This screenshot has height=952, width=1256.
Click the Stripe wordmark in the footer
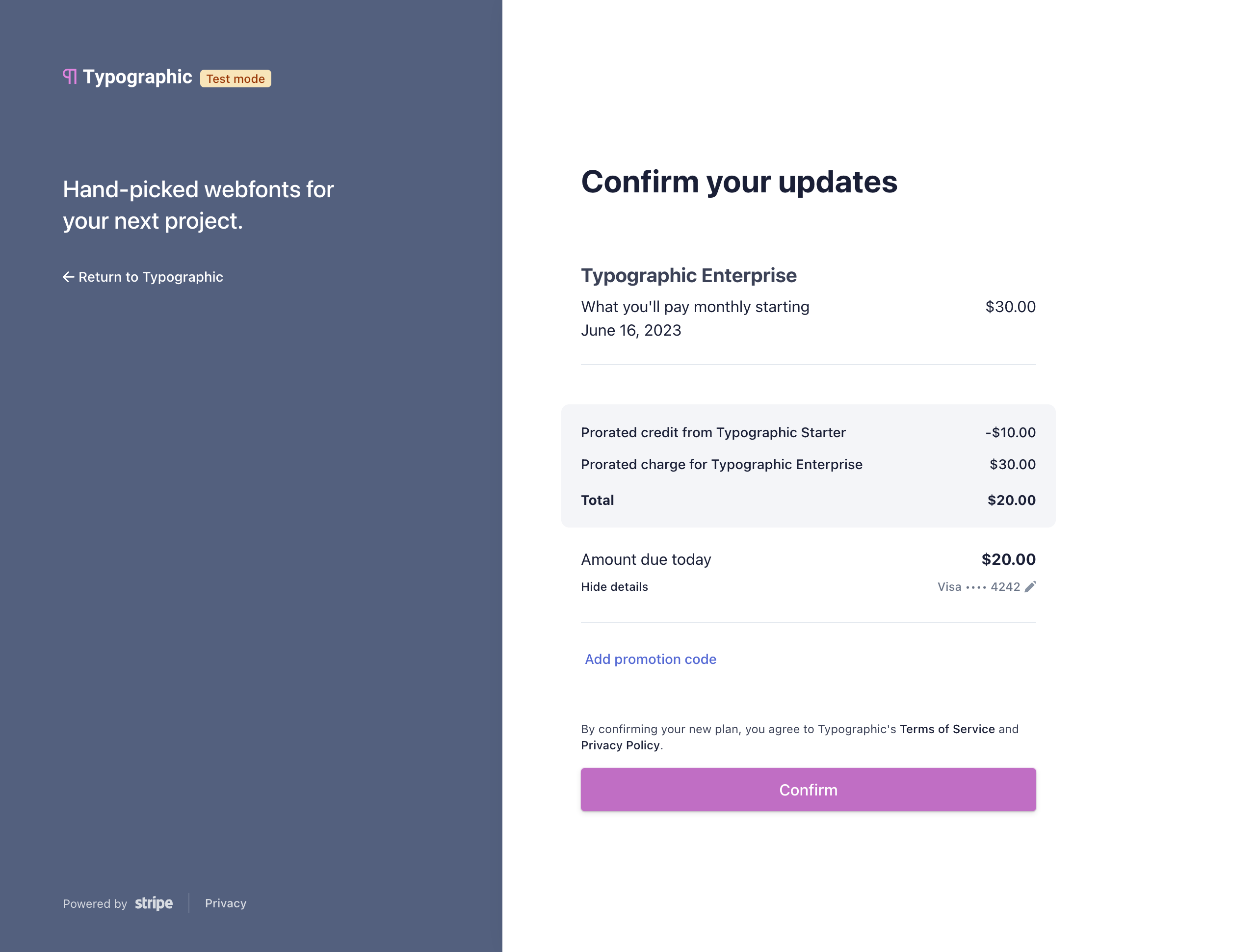(153, 903)
